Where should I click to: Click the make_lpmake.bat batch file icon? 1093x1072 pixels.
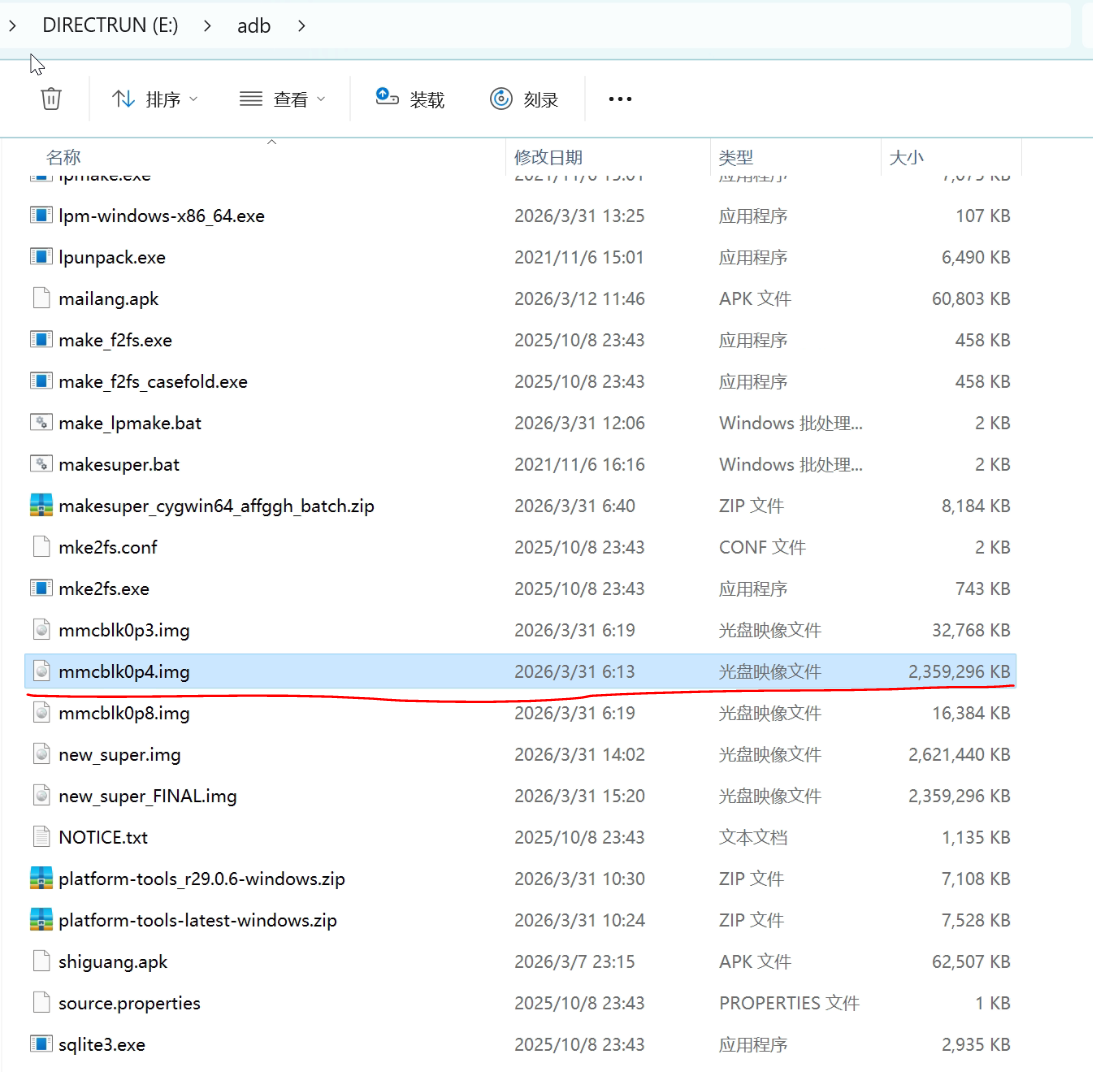(41, 423)
